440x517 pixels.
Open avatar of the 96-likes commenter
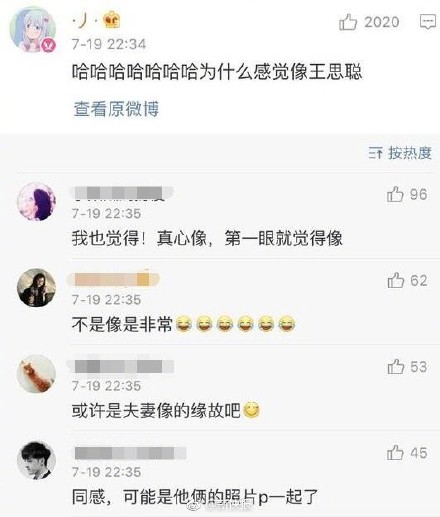click(x=36, y=202)
